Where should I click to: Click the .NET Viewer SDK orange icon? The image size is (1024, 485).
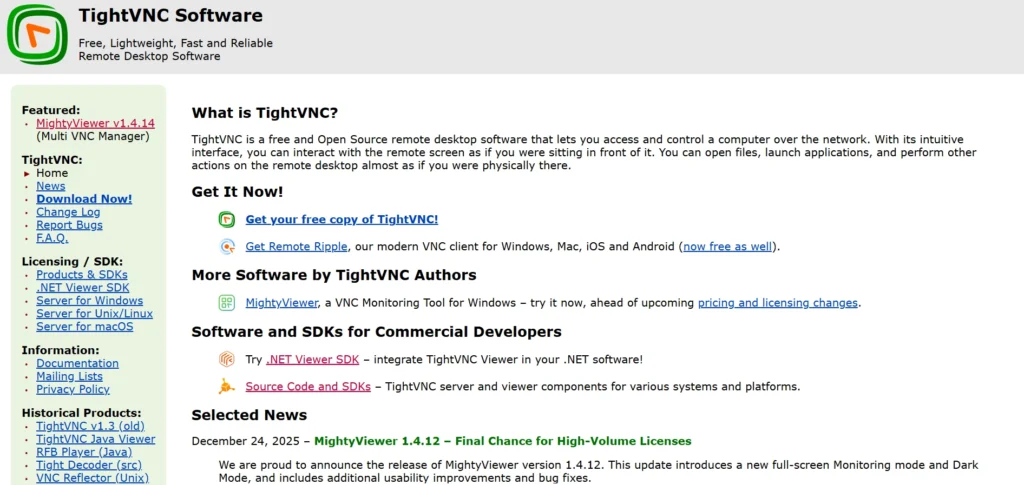pos(227,359)
